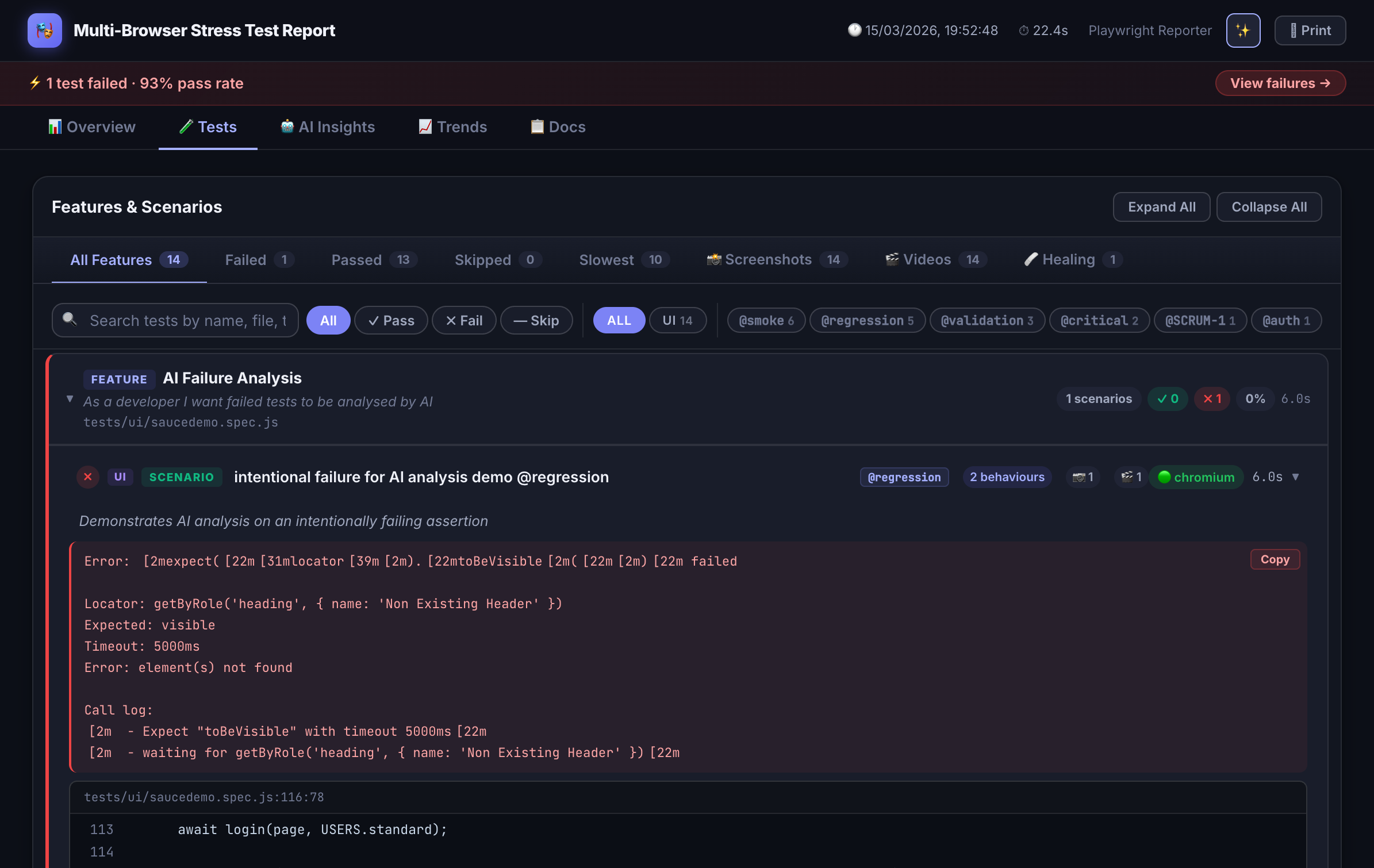Select the Pass filter
The image size is (1374, 868).
[x=391, y=320]
